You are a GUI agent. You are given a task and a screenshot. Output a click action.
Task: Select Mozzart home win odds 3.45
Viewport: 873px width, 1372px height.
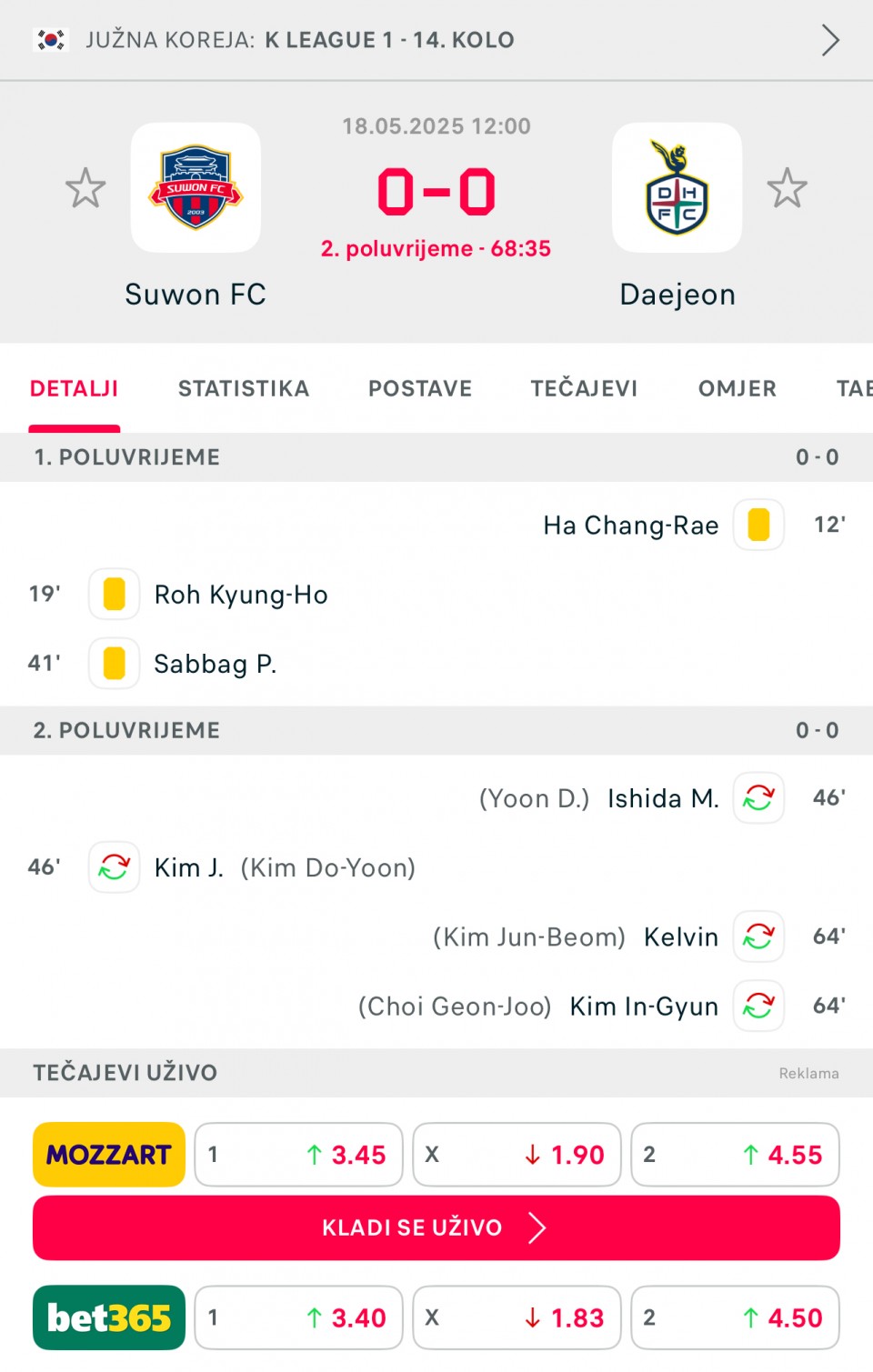tap(298, 1155)
